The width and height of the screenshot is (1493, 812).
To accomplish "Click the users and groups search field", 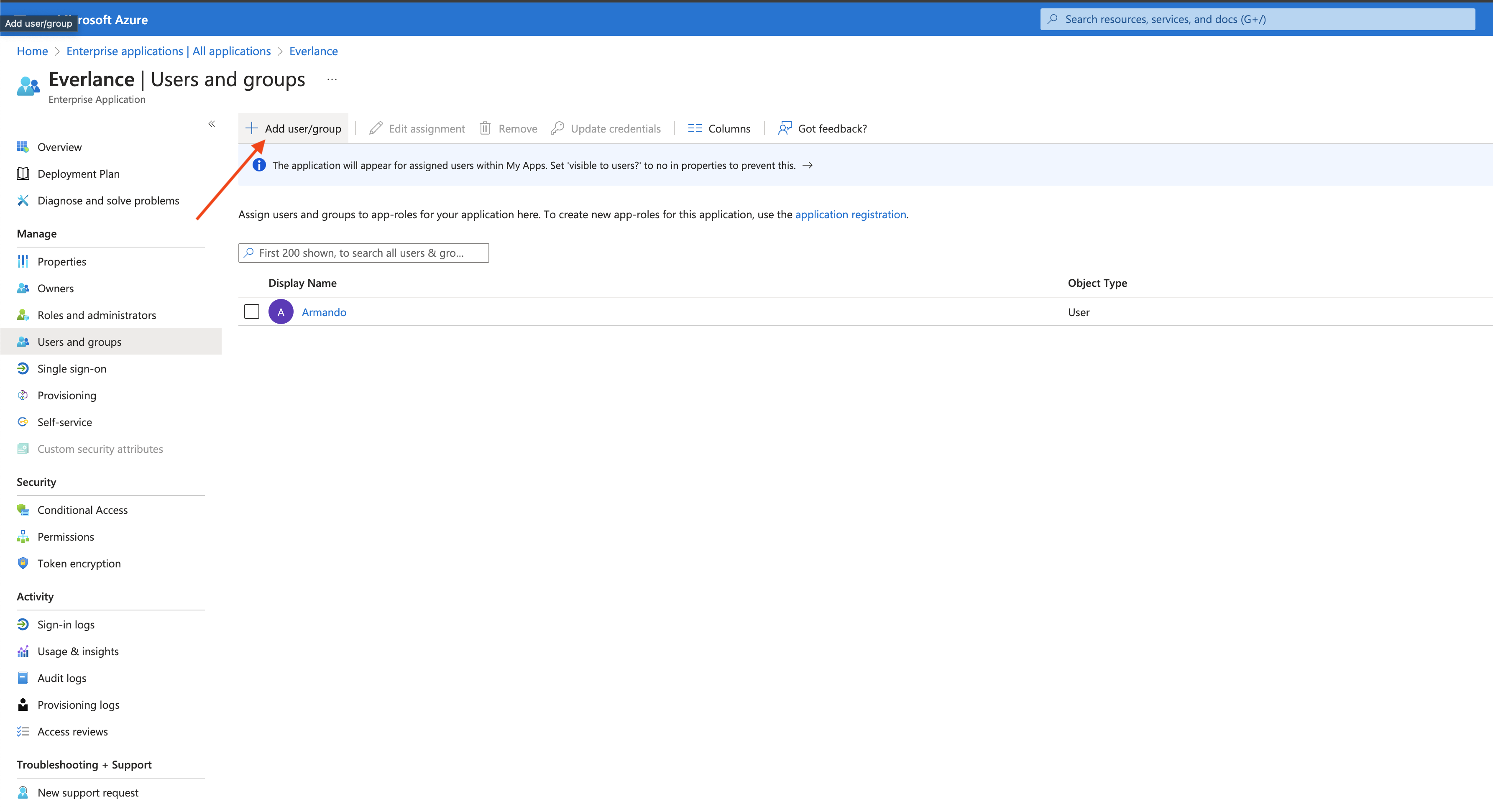I will point(363,253).
